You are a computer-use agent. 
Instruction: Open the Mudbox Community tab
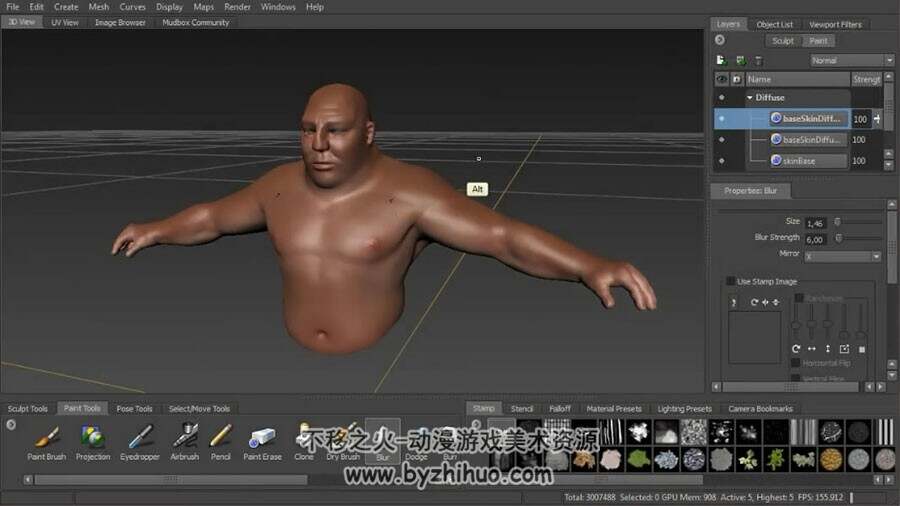195,22
